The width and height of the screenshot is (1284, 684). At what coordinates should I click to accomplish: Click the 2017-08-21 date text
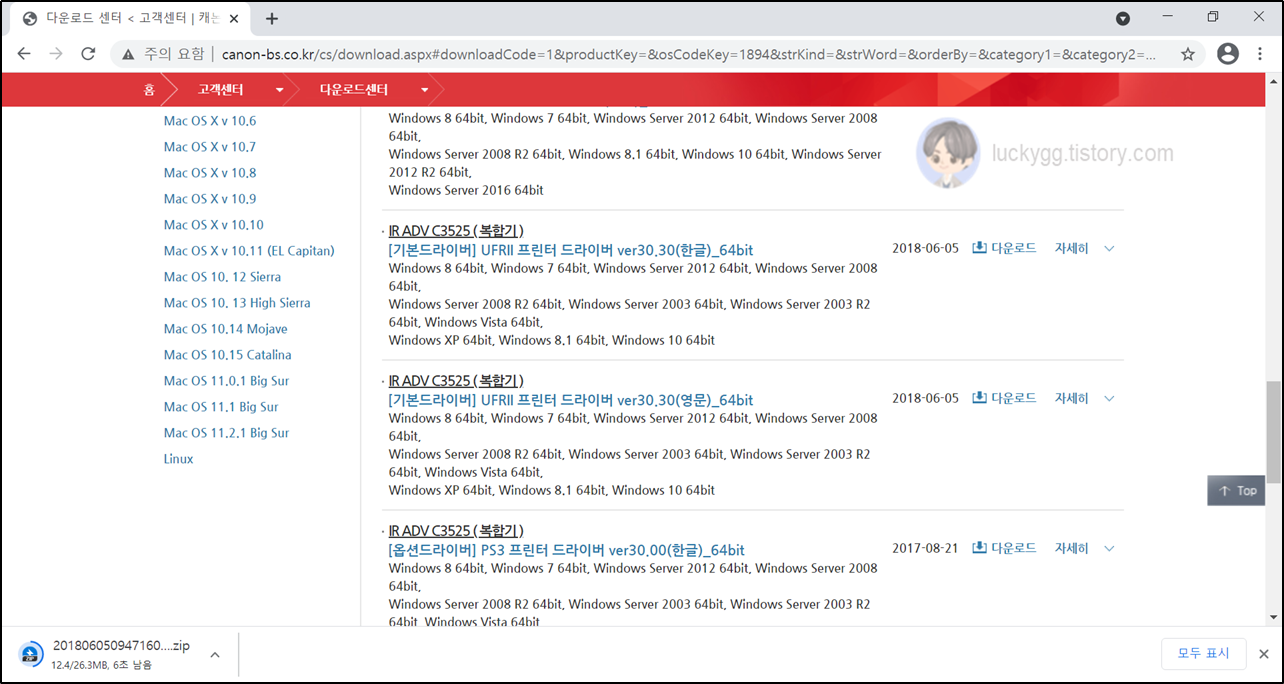point(925,548)
